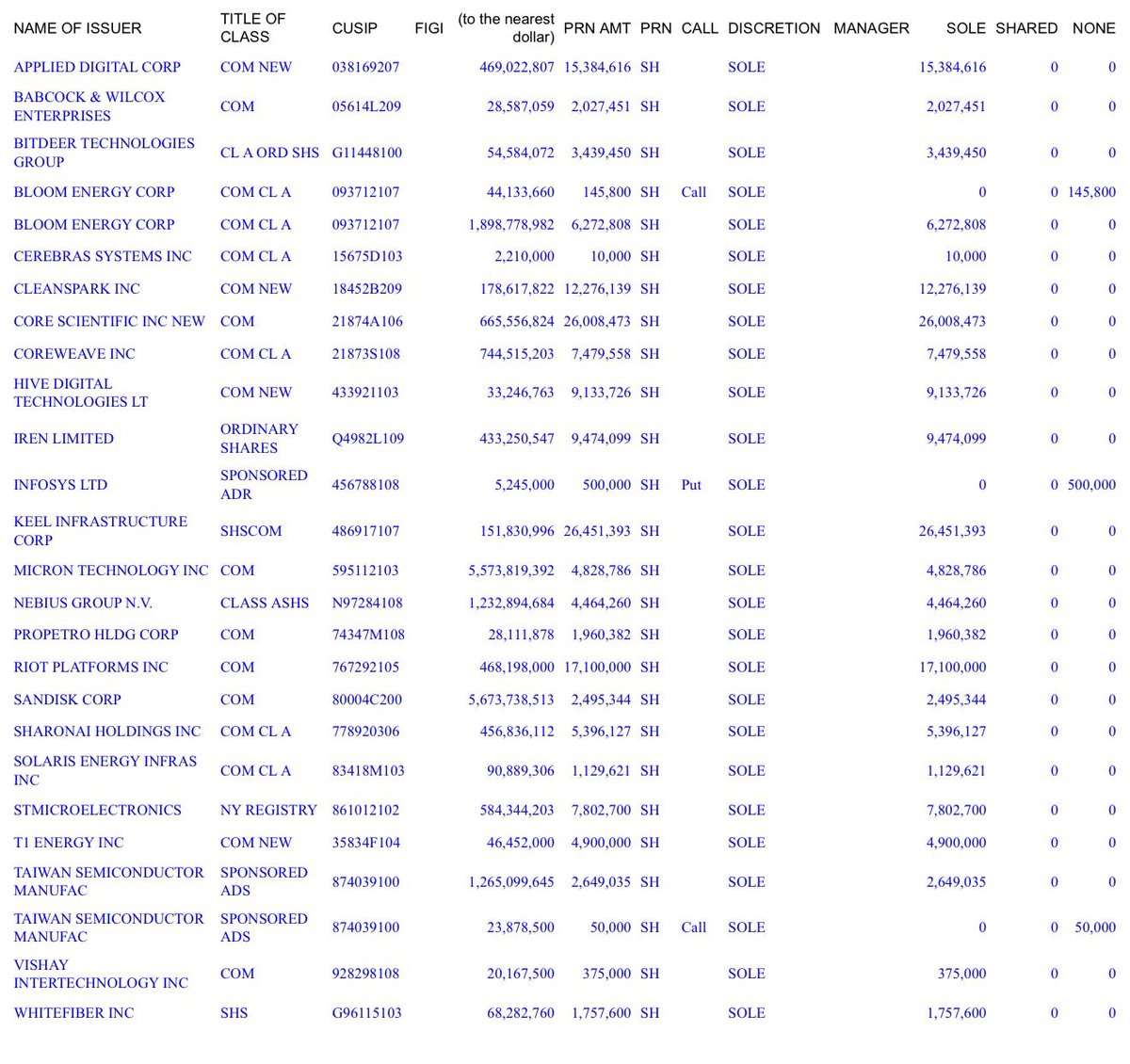Click the FIGI column header
The width and height of the screenshot is (1130, 1064).
[x=428, y=28]
